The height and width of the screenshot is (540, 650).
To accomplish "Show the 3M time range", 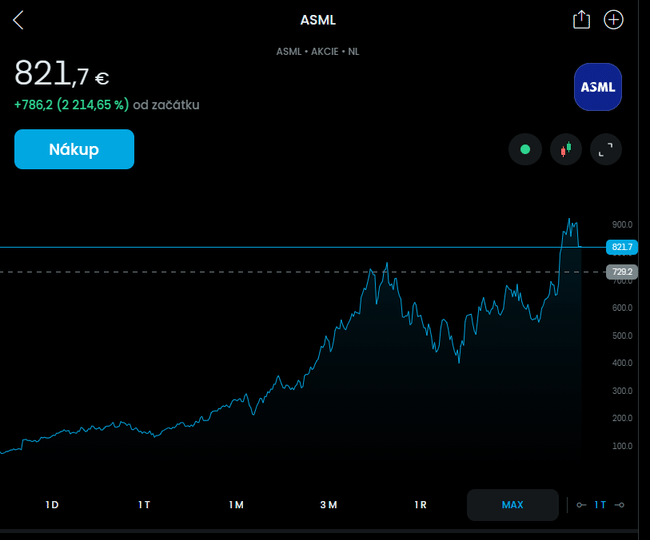I will pos(328,505).
